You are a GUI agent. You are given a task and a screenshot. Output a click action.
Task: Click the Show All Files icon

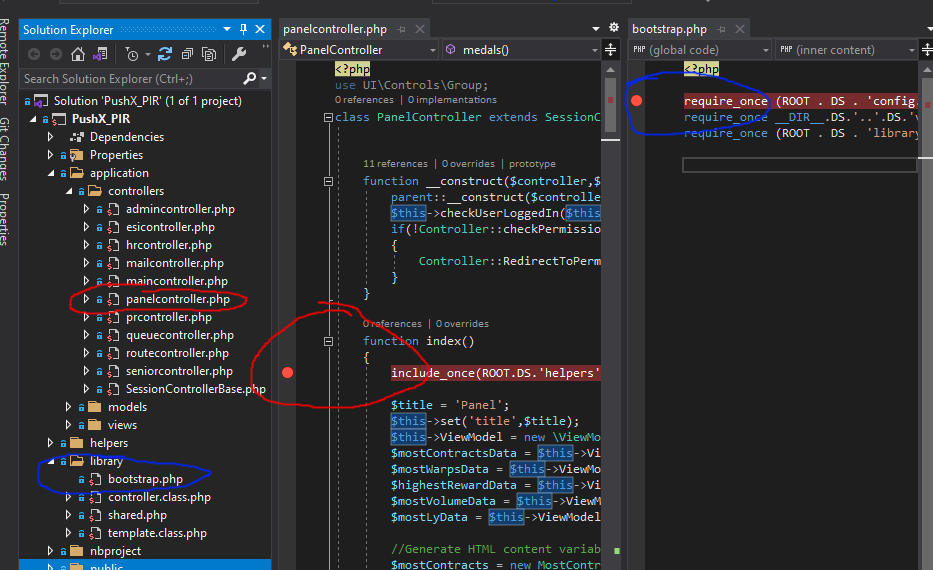(x=209, y=54)
